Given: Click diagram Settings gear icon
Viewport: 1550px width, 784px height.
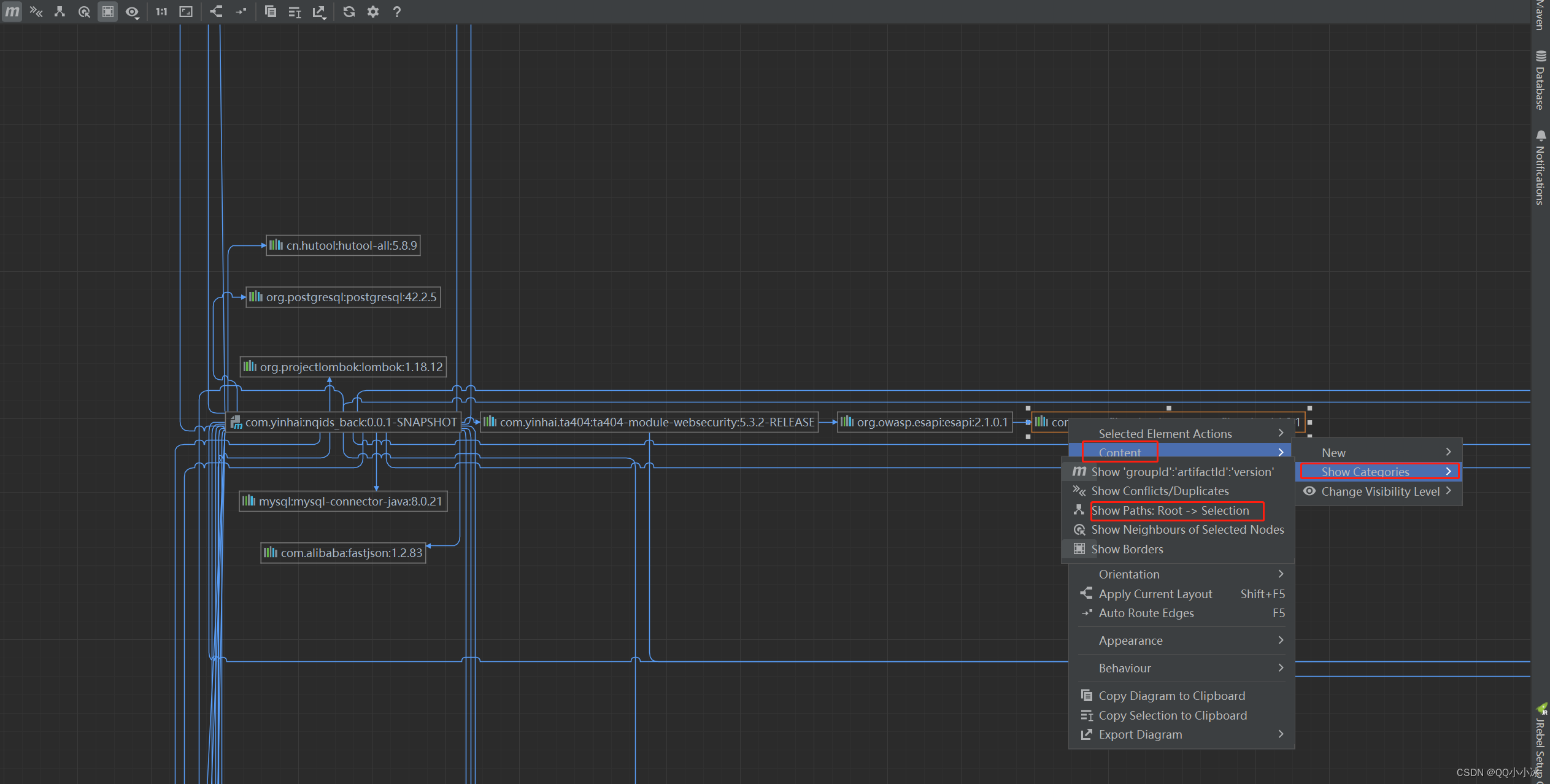Looking at the screenshot, I should tap(373, 12).
